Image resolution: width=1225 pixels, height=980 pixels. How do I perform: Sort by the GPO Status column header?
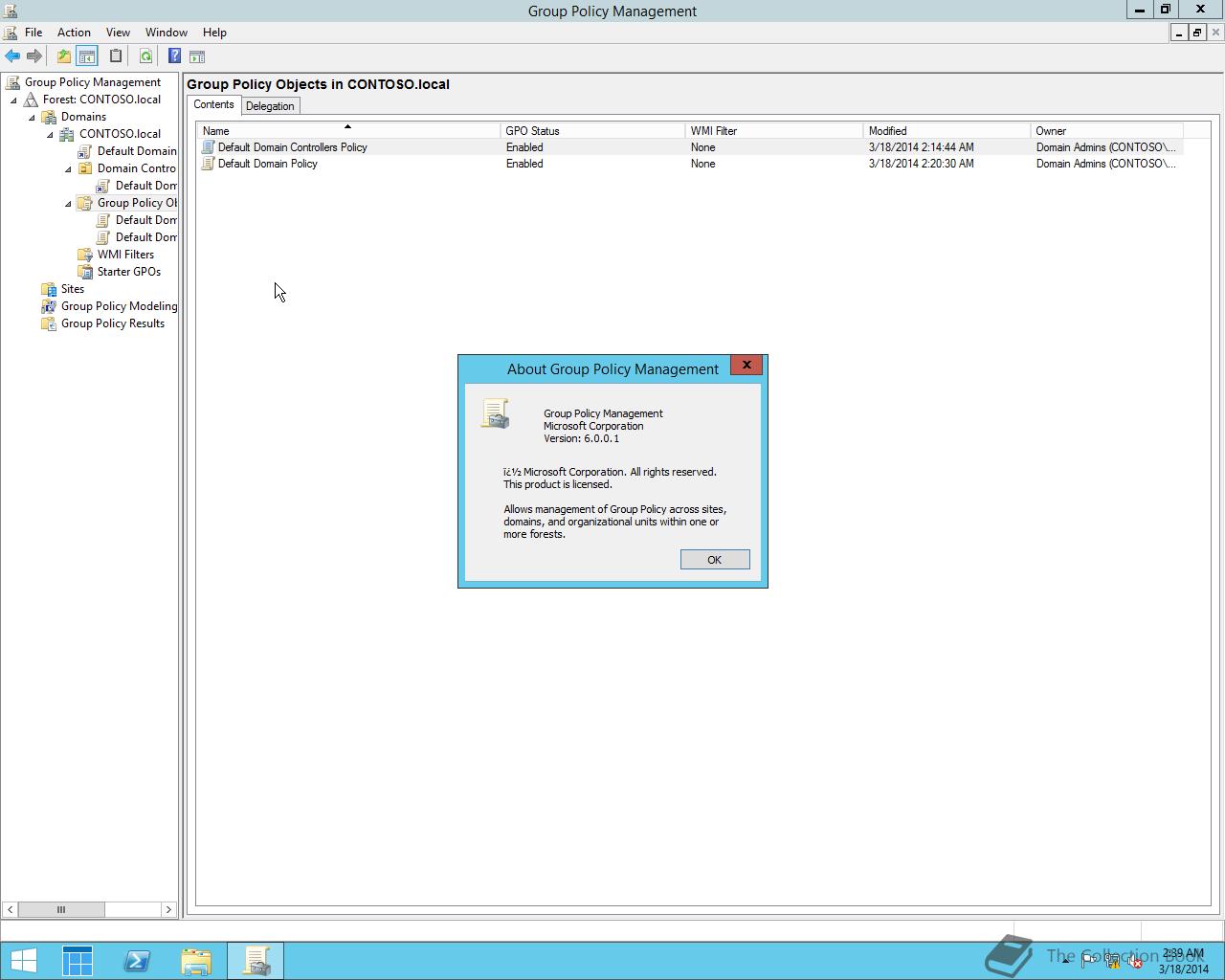[592, 131]
